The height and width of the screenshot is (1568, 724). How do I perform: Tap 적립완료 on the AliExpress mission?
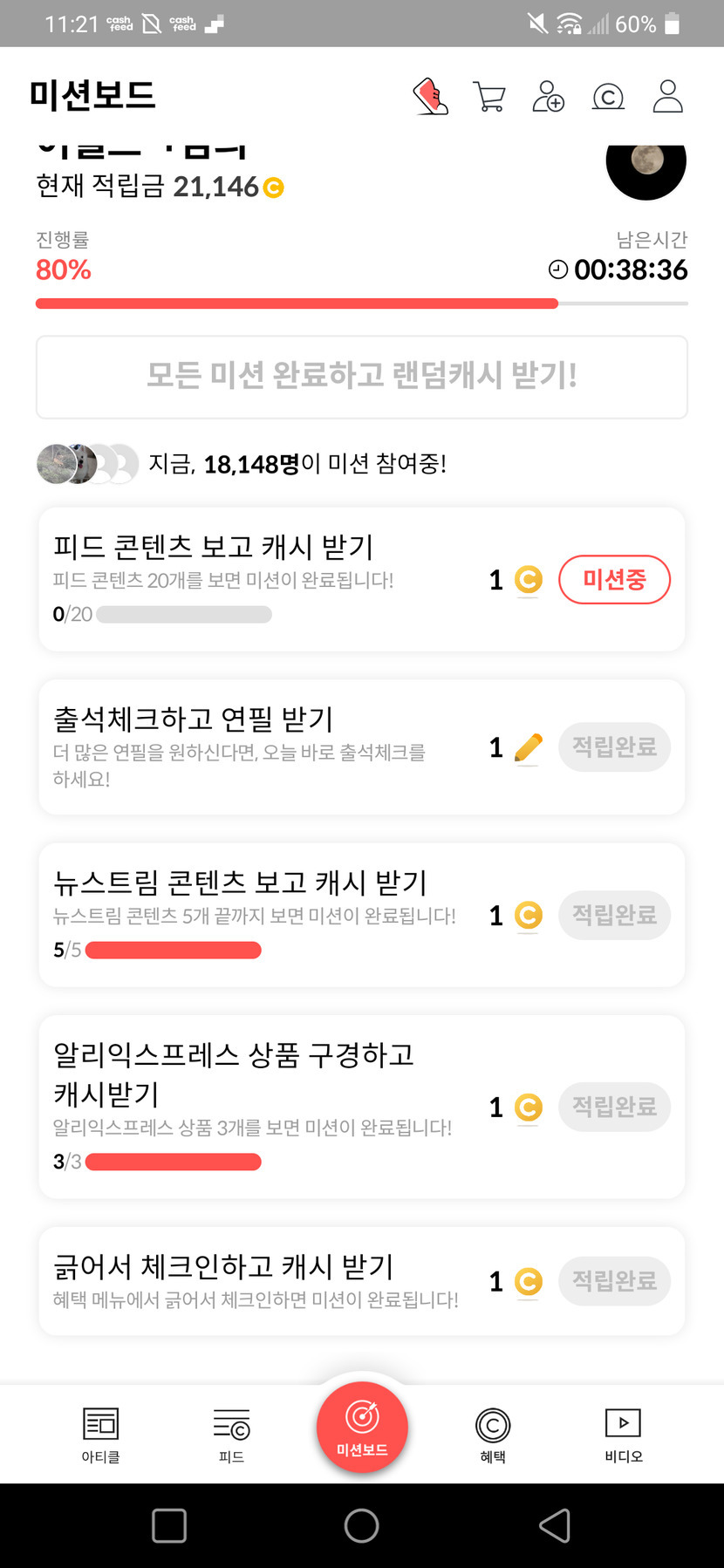614,1107
